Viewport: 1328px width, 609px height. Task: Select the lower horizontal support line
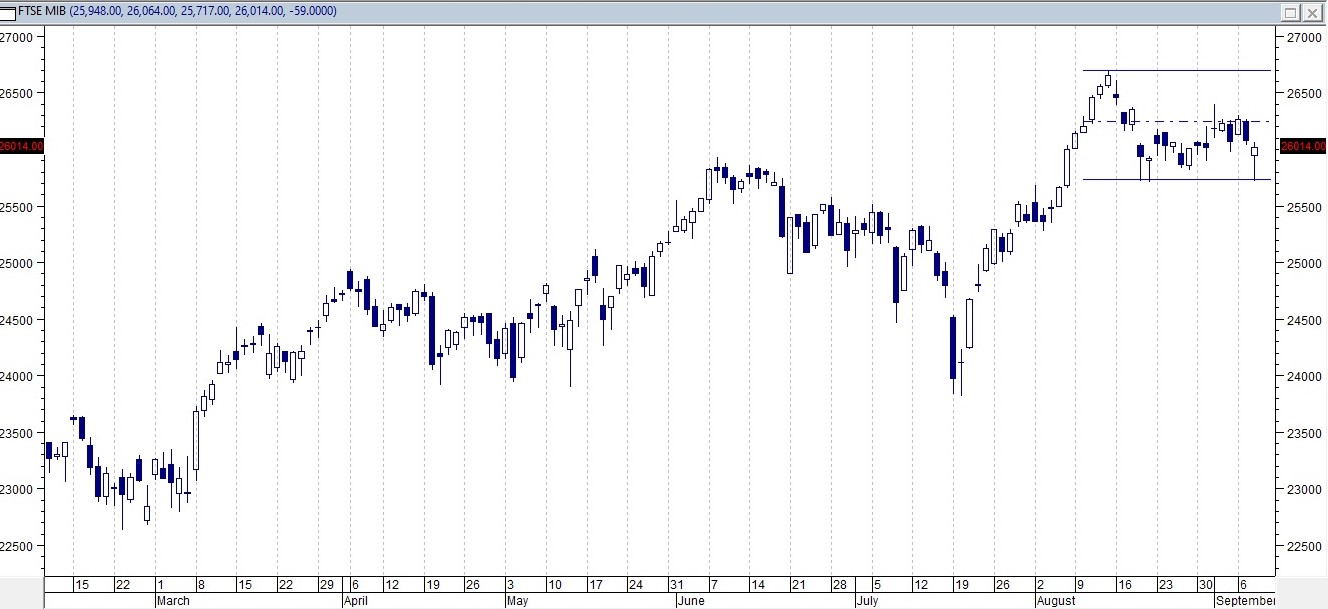pyautogui.click(x=1177, y=180)
